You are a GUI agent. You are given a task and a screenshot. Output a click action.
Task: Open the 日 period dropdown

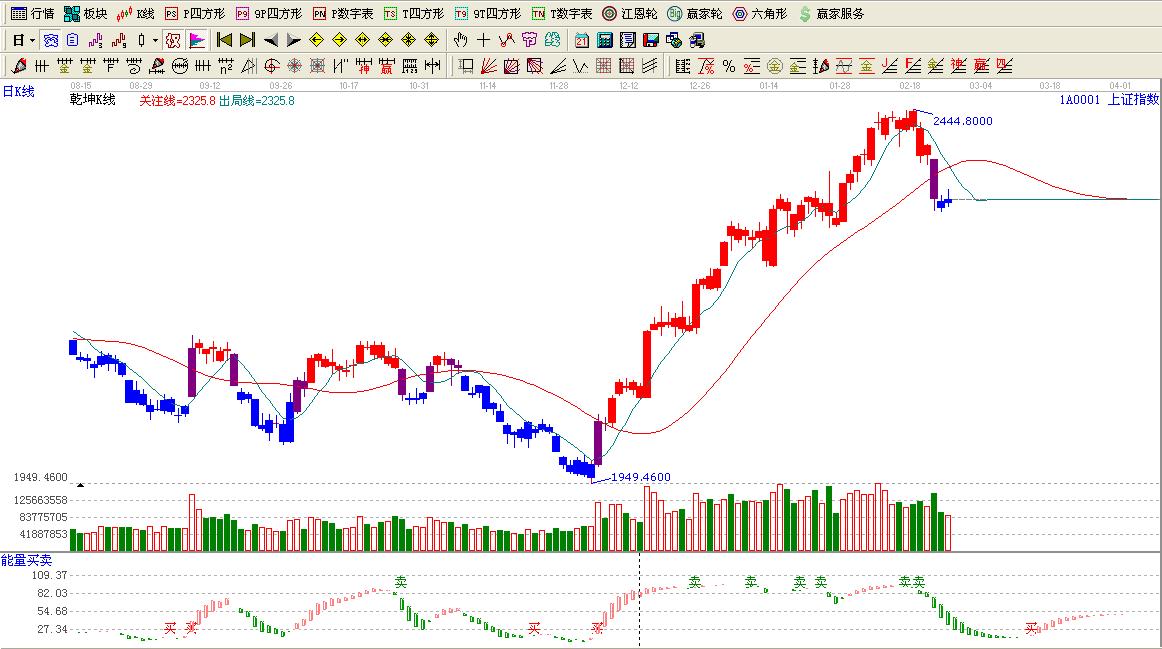[x=23, y=40]
